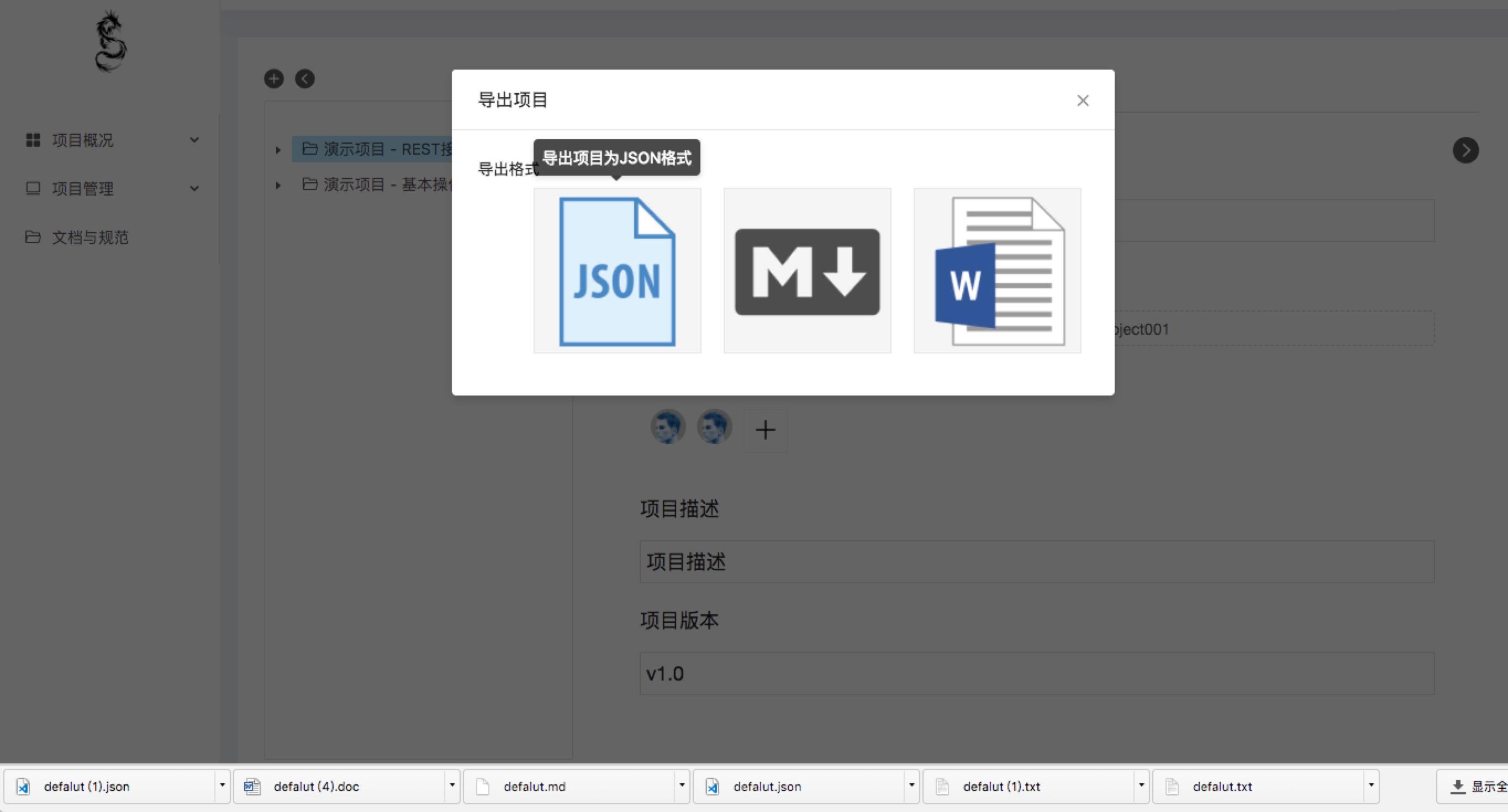Open defalut.txt download
1508x812 pixels.
pos(1258,786)
